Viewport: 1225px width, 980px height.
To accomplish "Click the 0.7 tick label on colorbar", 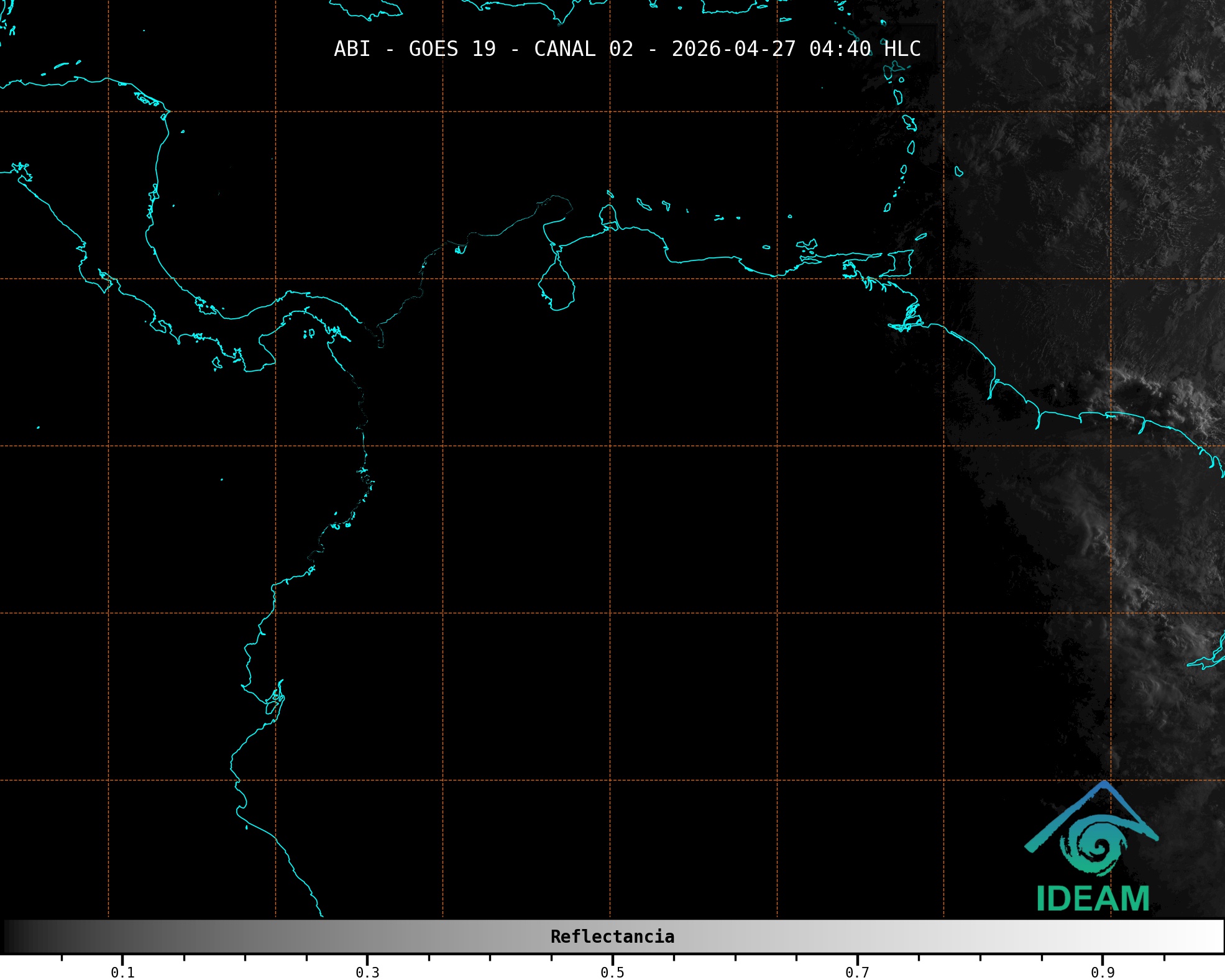I will pos(857,973).
